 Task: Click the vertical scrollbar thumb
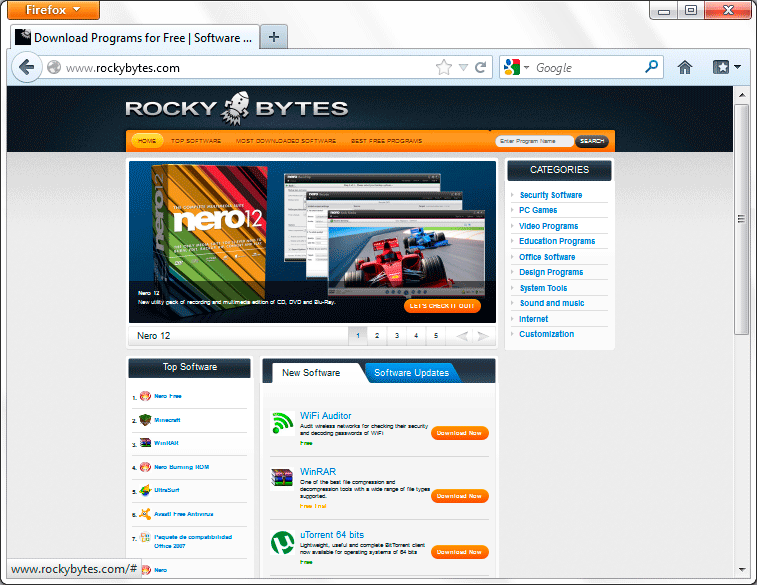click(742, 219)
